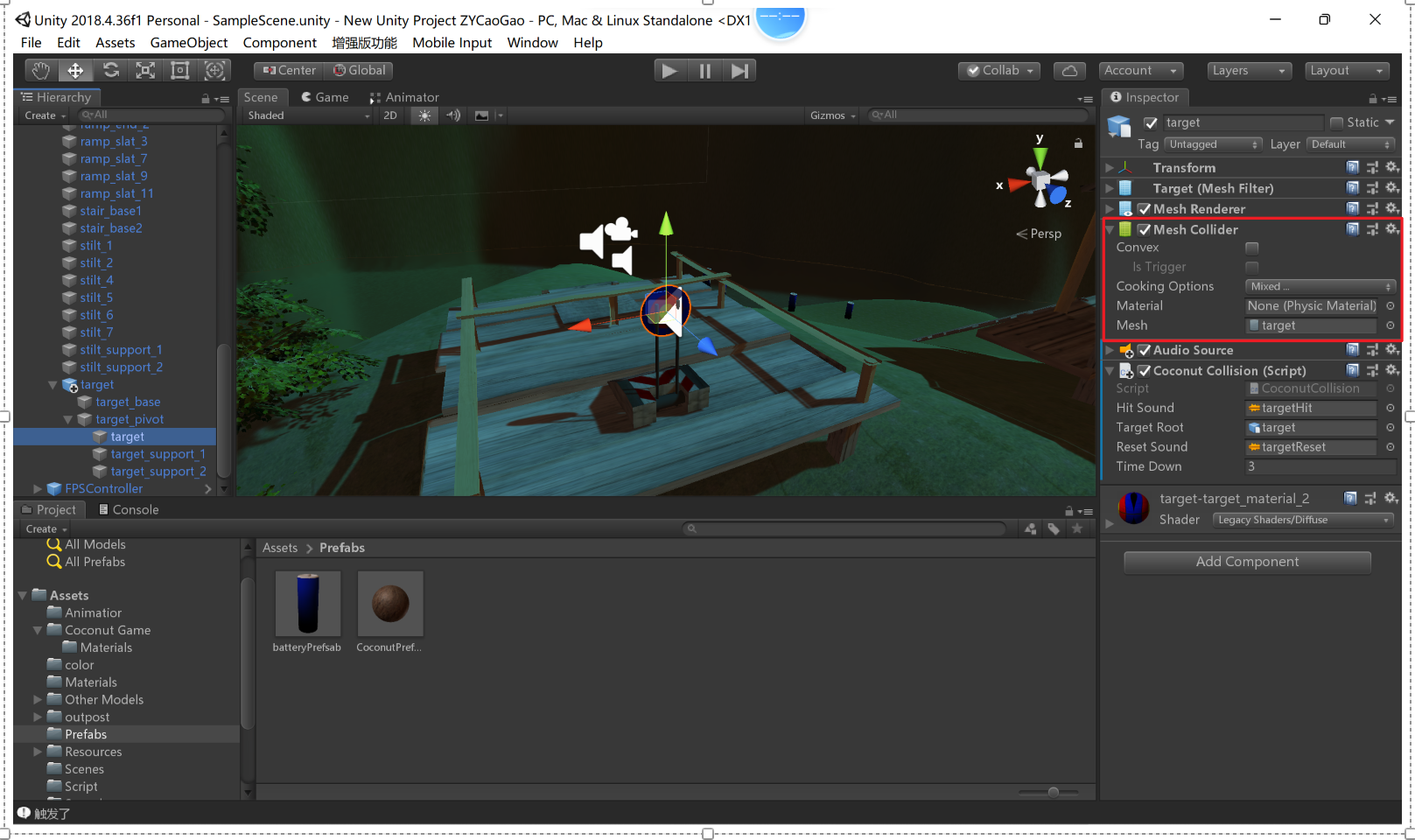The width and height of the screenshot is (1415, 840).
Task: Toggle scene view gizmo lock icon
Action: 1078,143
